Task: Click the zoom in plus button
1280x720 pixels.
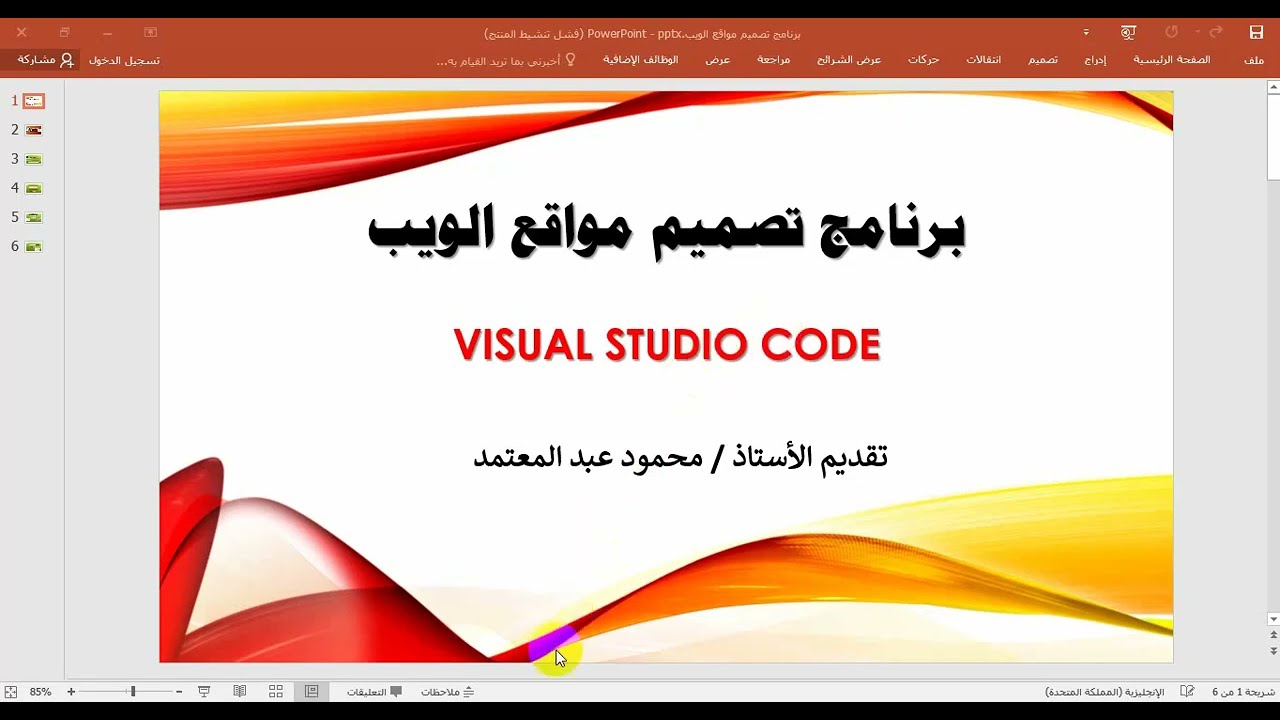Action: tap(71, 691)
